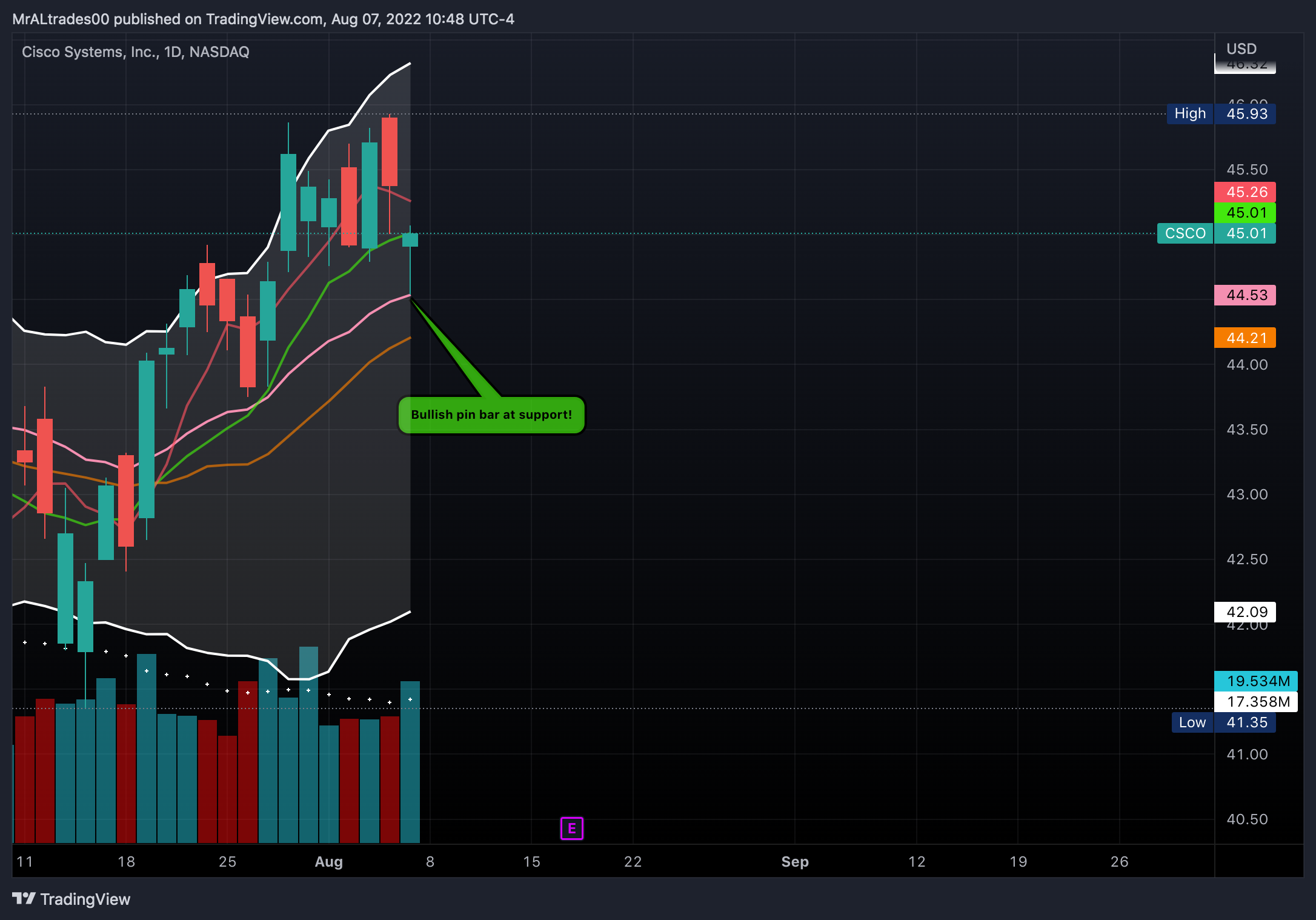Click the purple earnings E marker
The width and height of the screenshot is (1316, 920).
571,828
